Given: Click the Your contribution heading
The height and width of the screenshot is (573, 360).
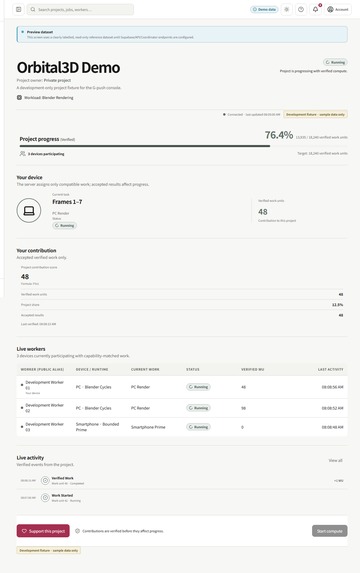Looking at the screenshot, I should 36,250.
